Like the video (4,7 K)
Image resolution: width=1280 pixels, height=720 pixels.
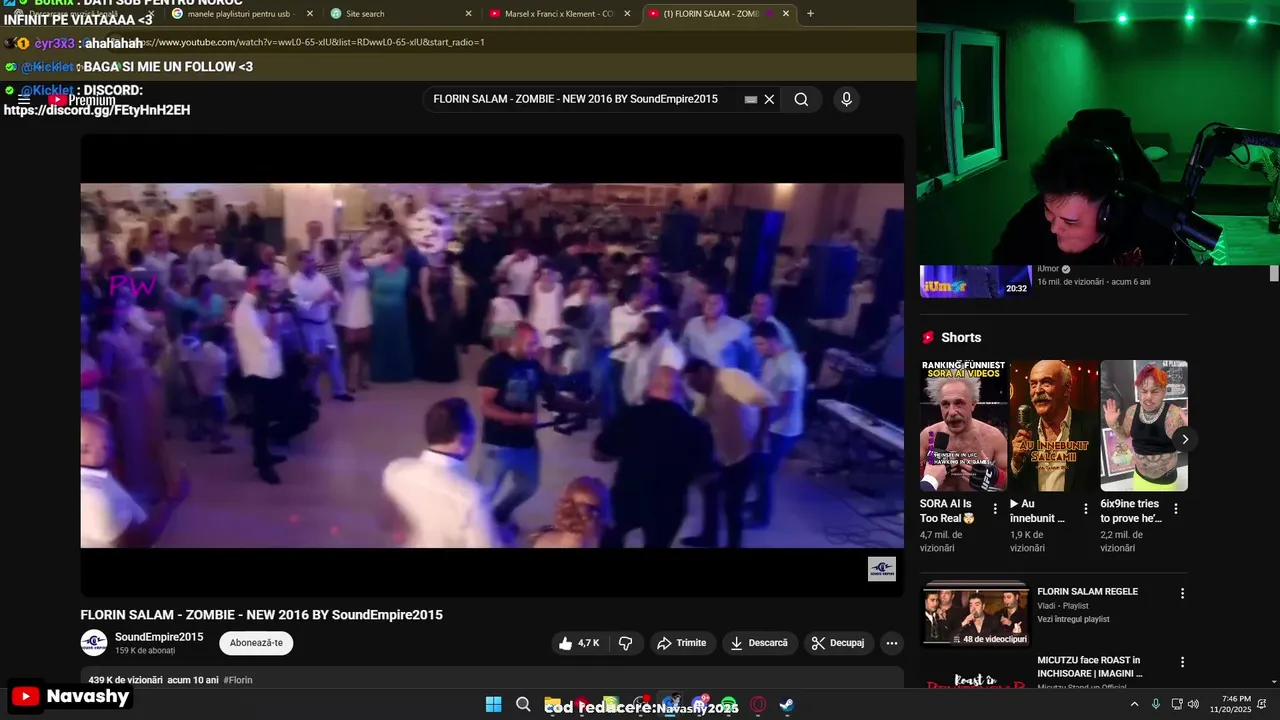point(579,643)
